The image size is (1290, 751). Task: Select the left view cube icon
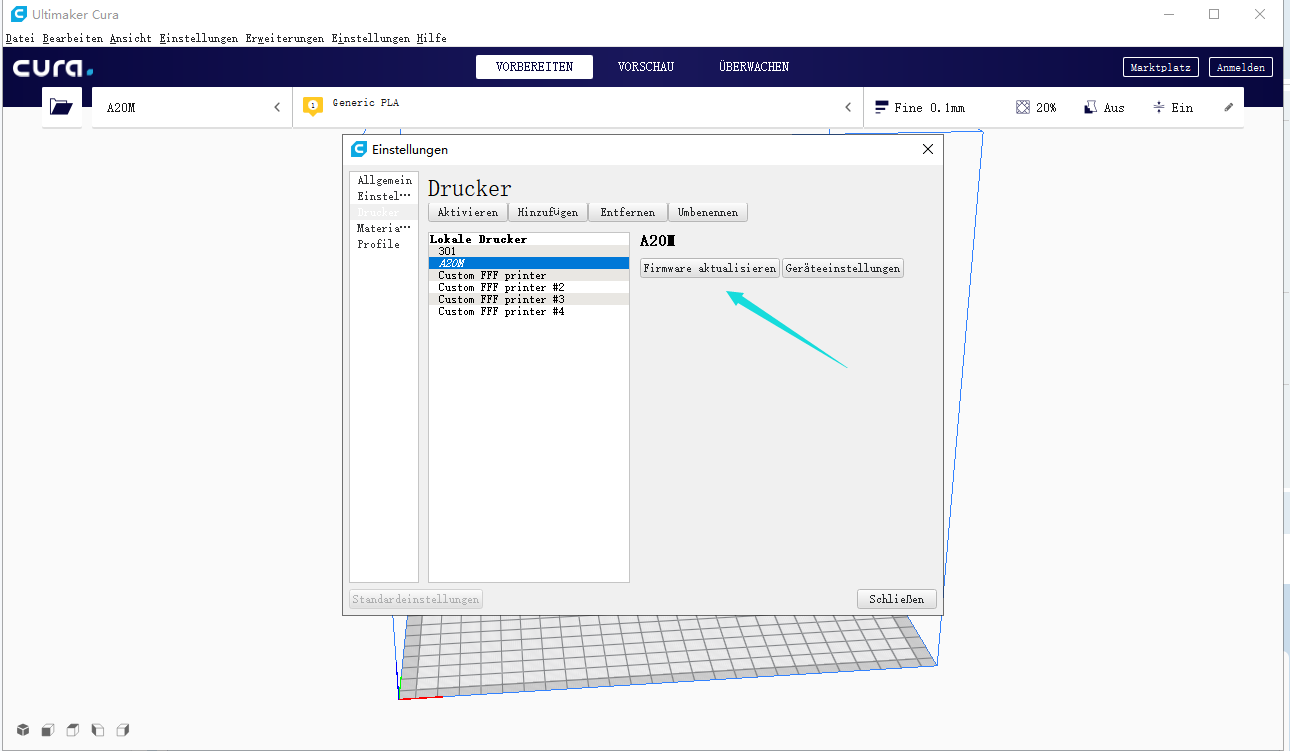pos(97,730)
